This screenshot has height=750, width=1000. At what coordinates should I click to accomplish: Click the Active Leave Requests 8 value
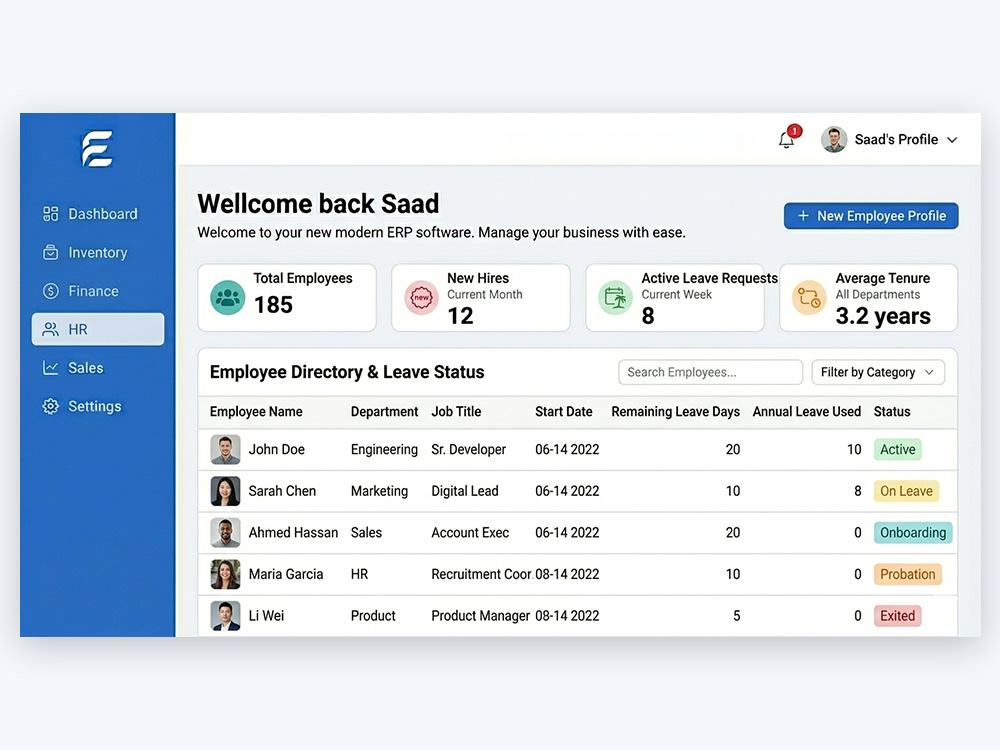click(648, 316)
